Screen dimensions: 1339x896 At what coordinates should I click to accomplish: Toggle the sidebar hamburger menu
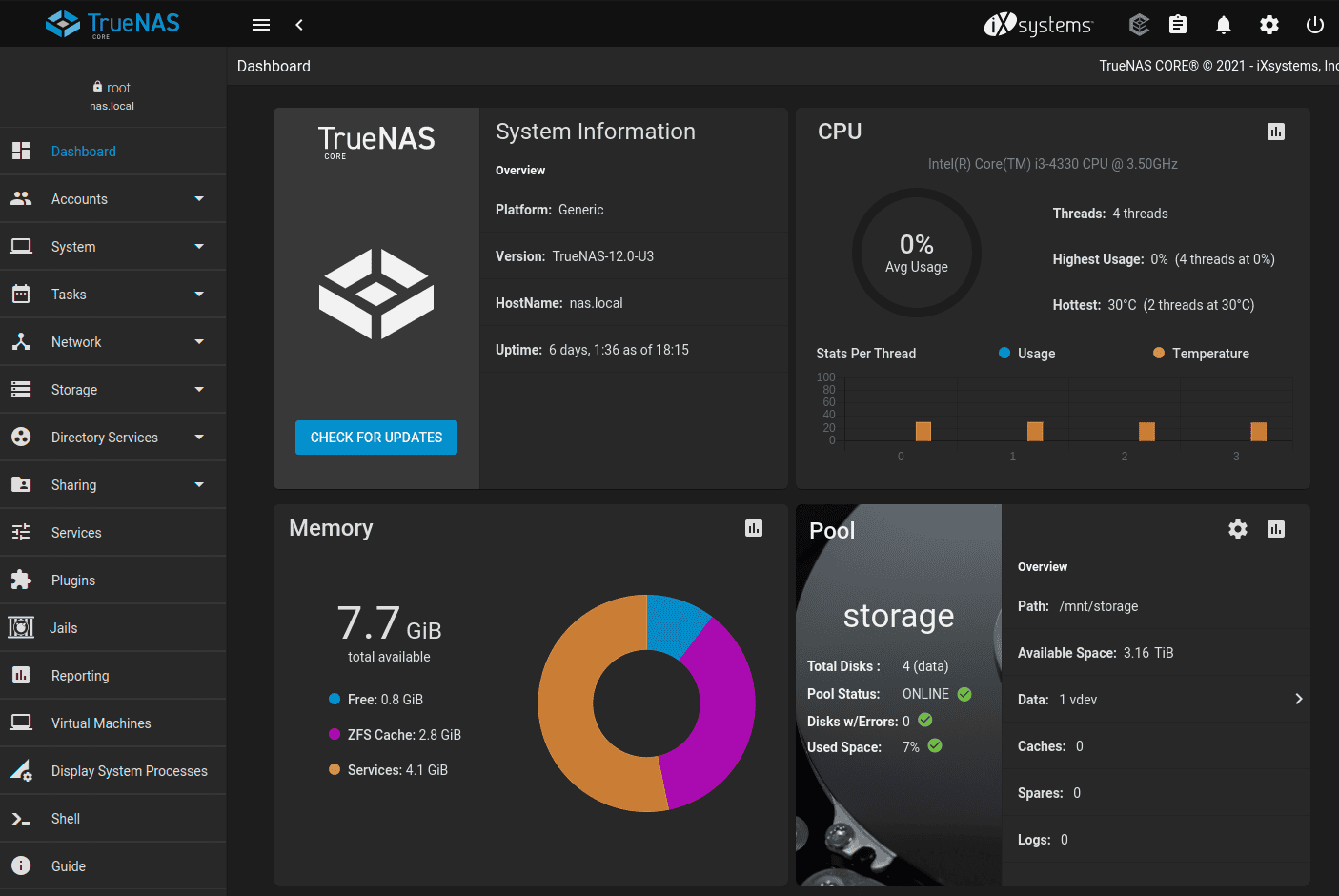[x=260, y=24]
